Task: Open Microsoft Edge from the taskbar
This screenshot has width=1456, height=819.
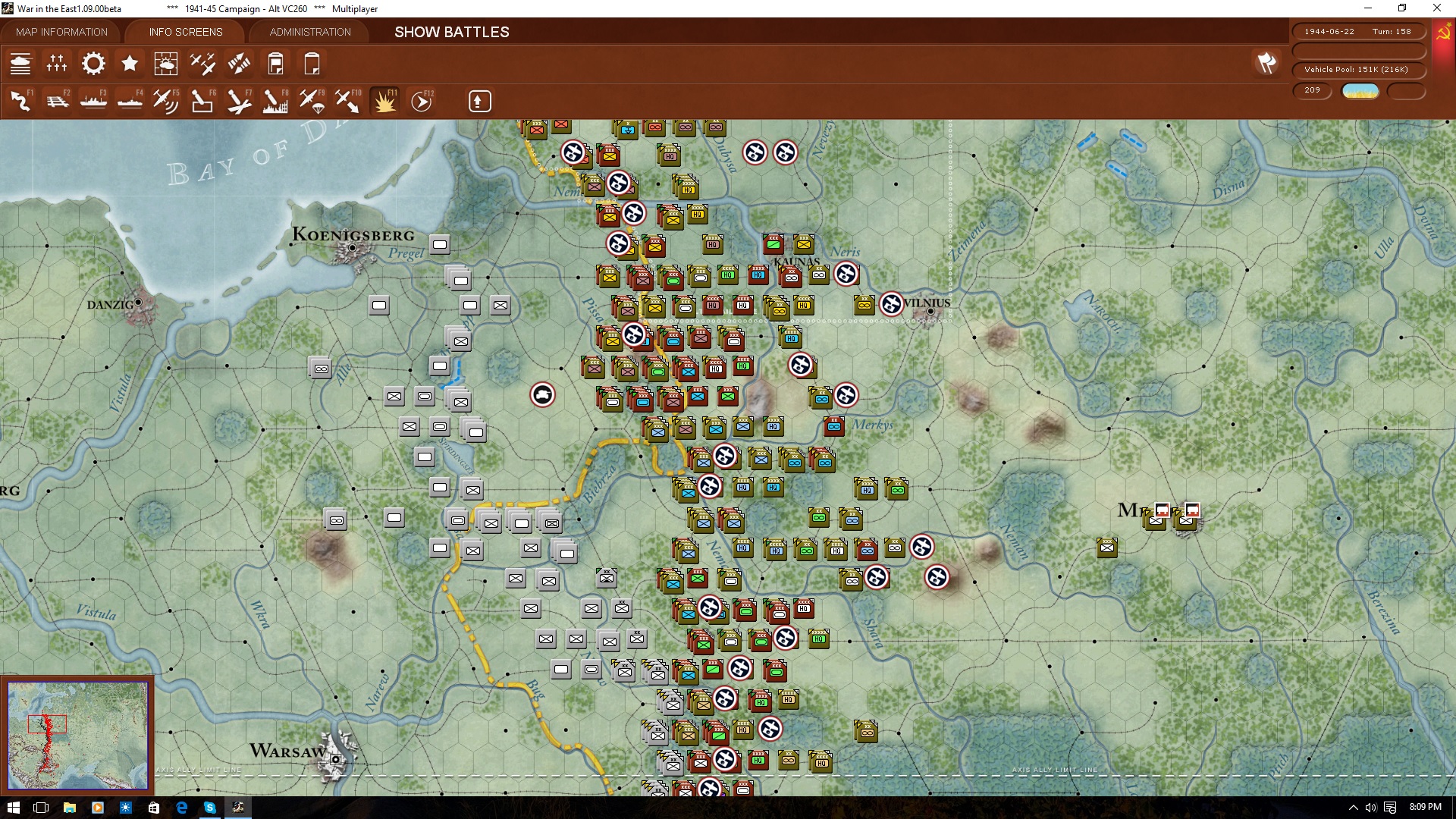Action: pyautogui.click(x=181, y=808)
